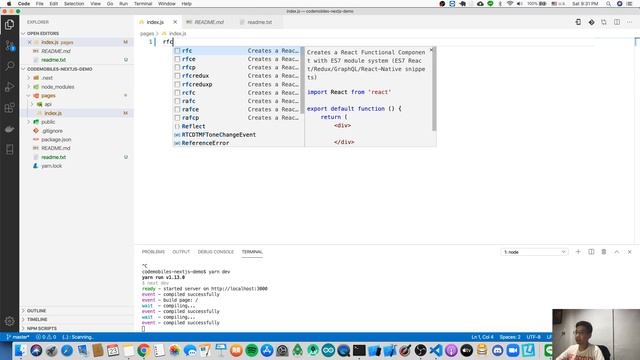This screenshot has height=360, width=640.
Task: Open Chrome from the dock
Action: (x=143, y=351)
